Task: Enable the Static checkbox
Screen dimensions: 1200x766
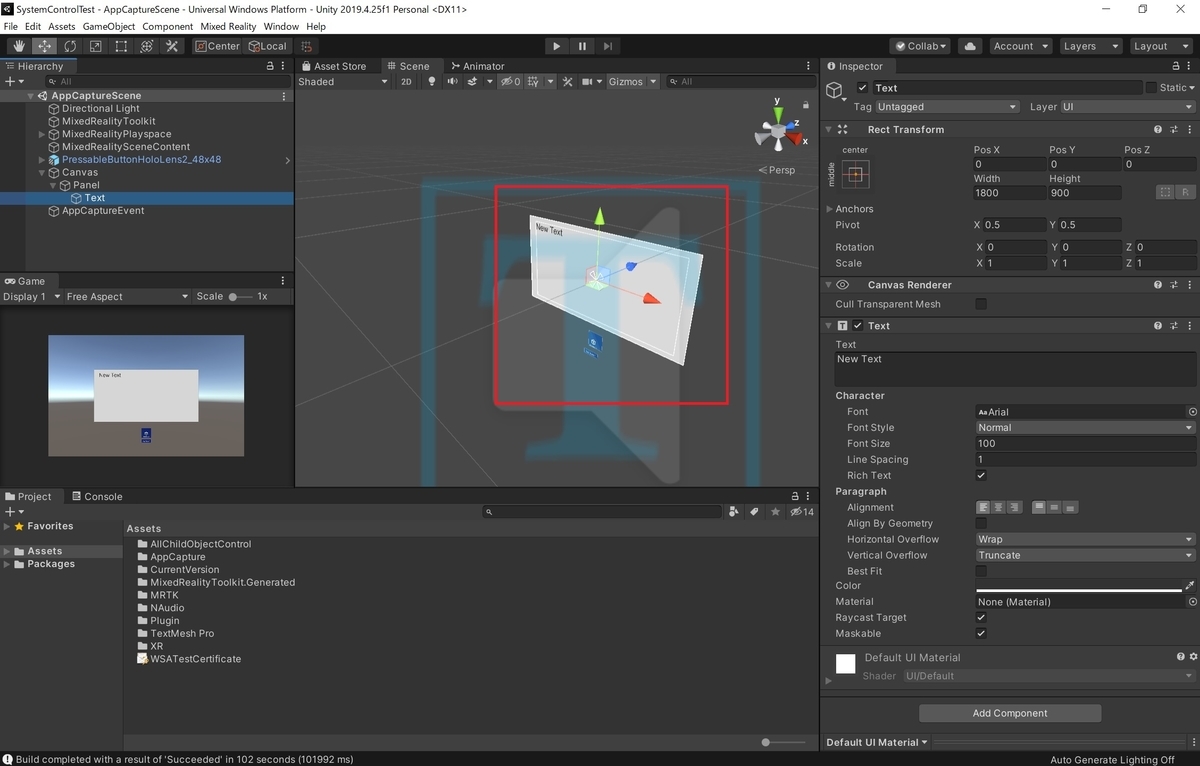Action: tap(1151, 88)
